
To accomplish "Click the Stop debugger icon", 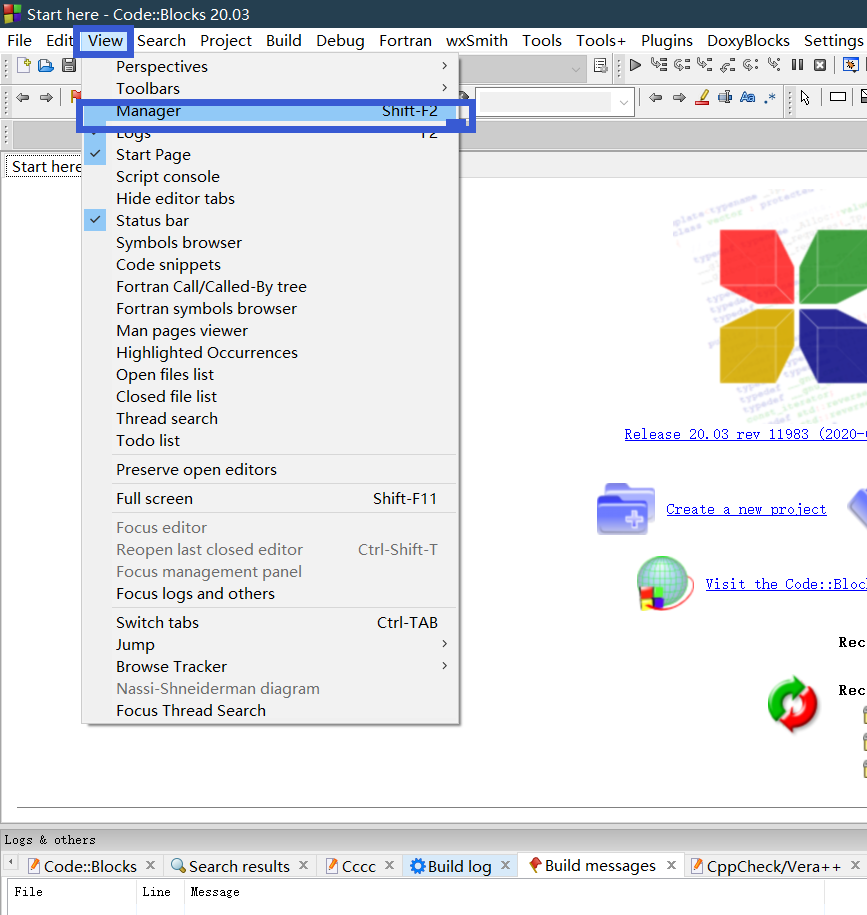I will coord(820,65).
